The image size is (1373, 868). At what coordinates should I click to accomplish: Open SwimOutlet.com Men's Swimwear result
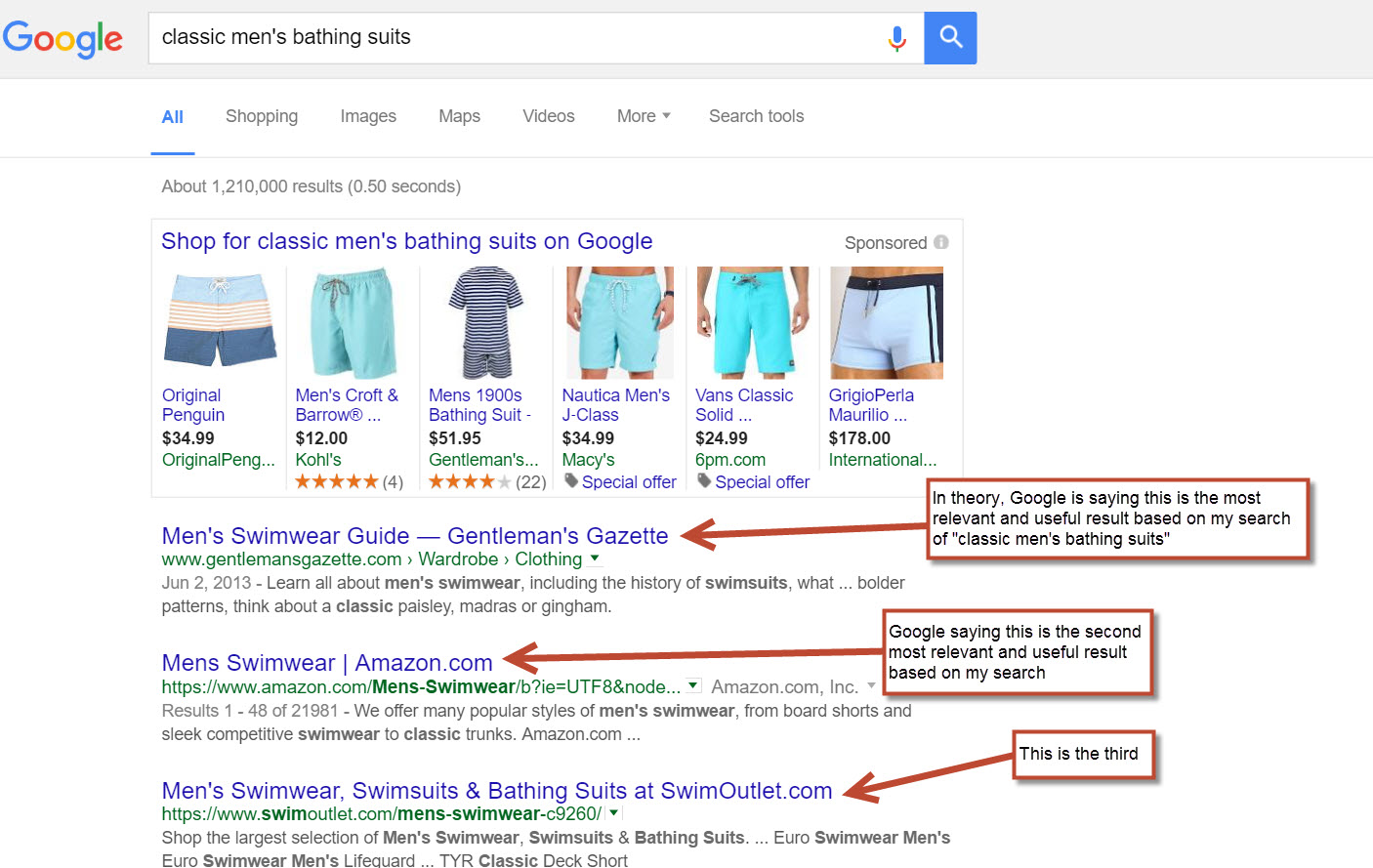(x=497, y=791)
